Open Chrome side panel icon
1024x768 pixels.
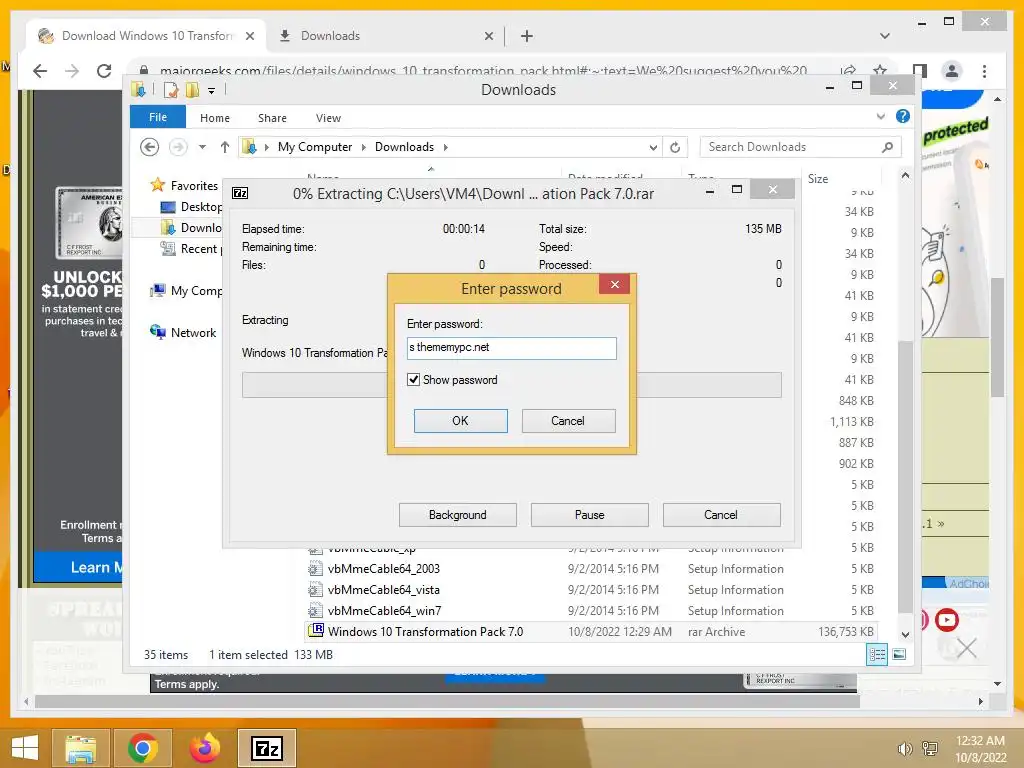[x=920, y=71]
